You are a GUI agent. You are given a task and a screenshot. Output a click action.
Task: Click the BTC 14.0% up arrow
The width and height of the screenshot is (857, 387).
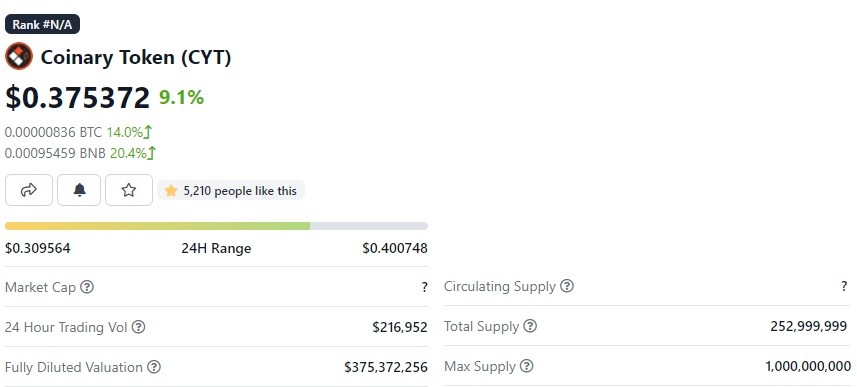point(148,132)
